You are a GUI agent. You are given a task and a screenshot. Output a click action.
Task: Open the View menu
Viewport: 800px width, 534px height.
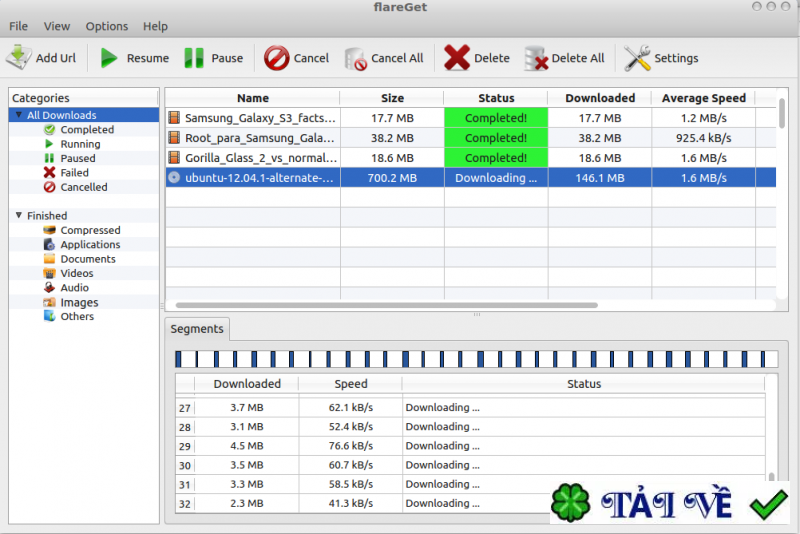coord(57,26)
